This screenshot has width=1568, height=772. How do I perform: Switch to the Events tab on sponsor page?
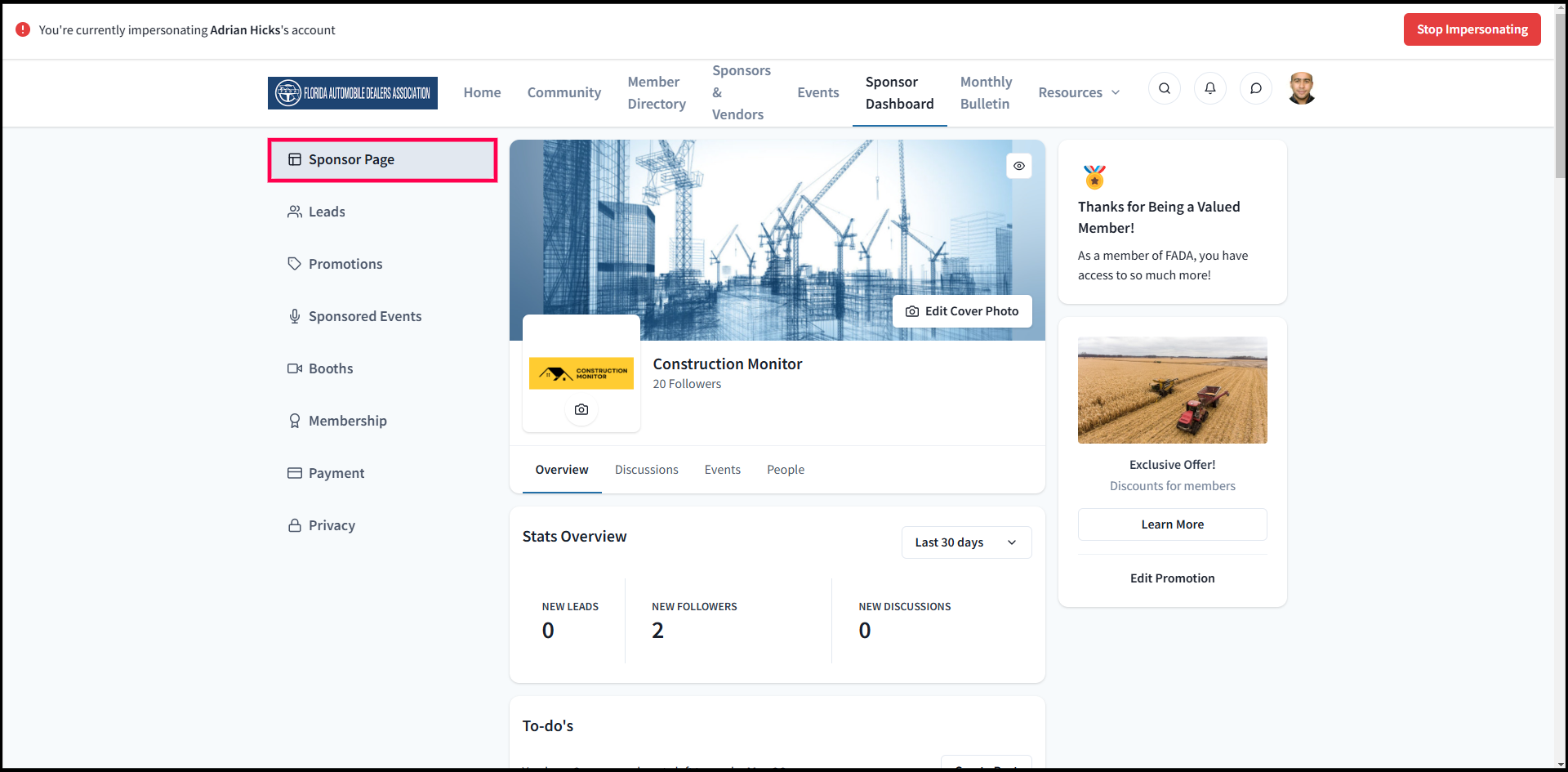pos(723,470)
